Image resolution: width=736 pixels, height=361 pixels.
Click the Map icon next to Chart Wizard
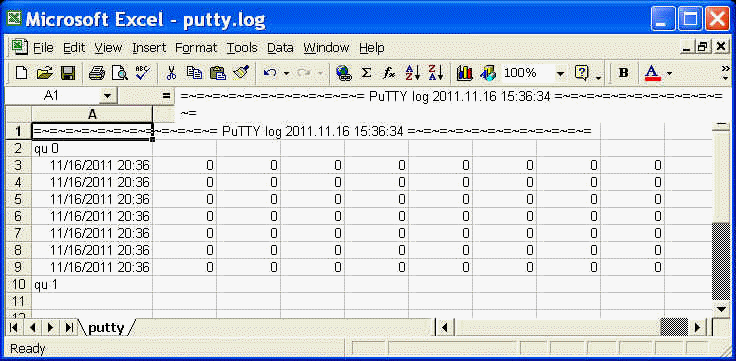click(488, 73)
